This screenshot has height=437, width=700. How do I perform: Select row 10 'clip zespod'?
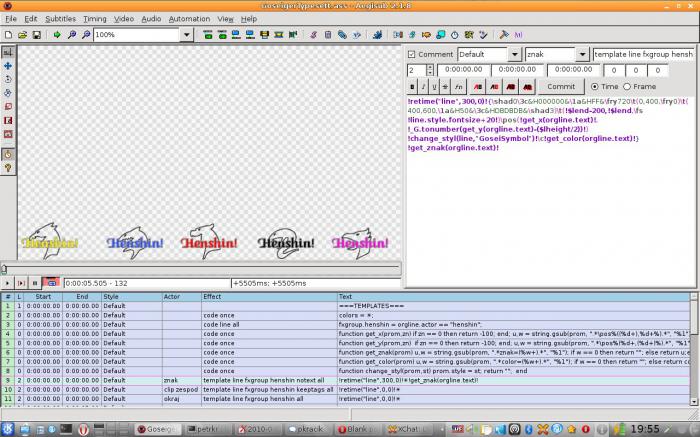click(x=346, y=390)
